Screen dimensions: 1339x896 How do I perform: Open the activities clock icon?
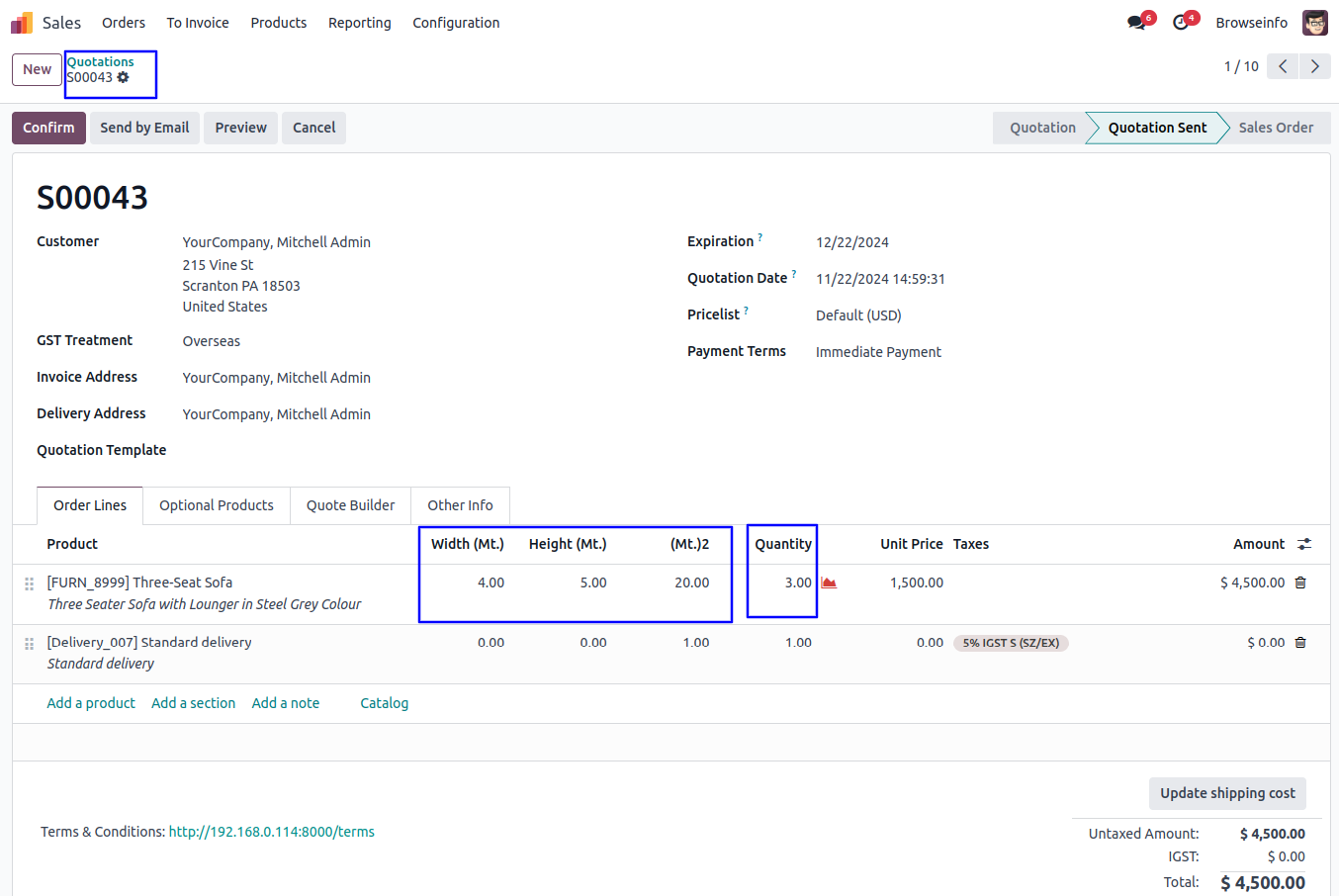(1181, 23)
